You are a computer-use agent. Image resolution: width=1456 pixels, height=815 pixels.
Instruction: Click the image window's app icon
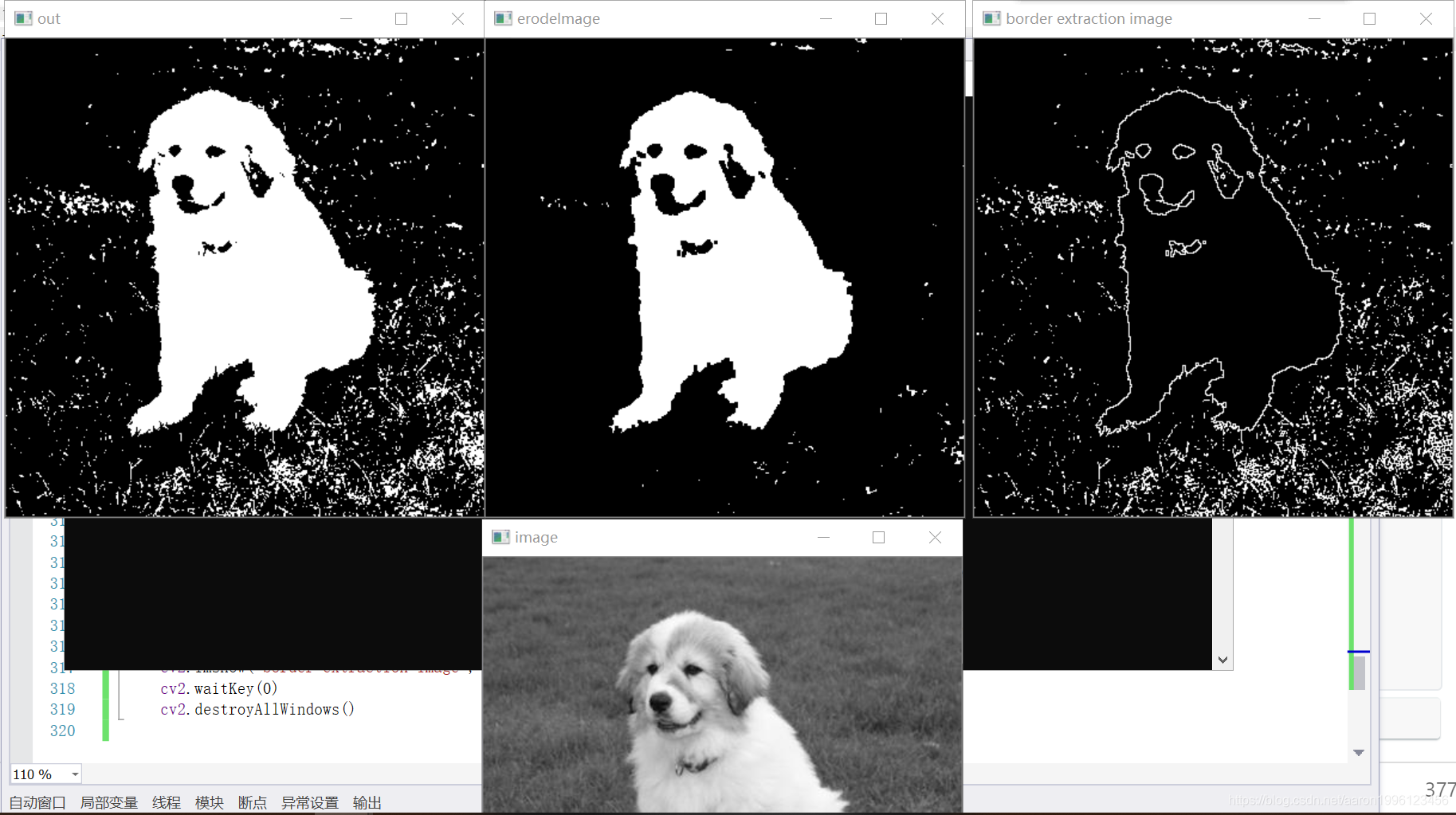(500, 537)
